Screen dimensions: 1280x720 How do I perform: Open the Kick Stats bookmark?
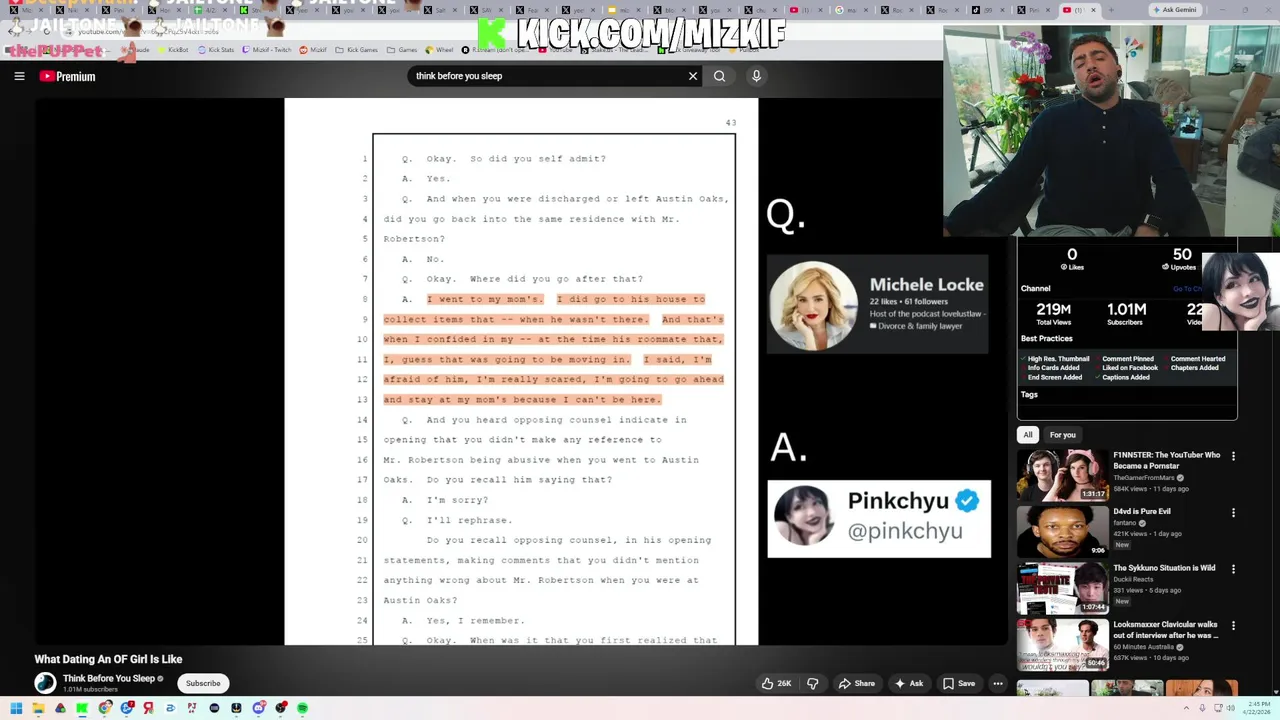pos(216,50)
